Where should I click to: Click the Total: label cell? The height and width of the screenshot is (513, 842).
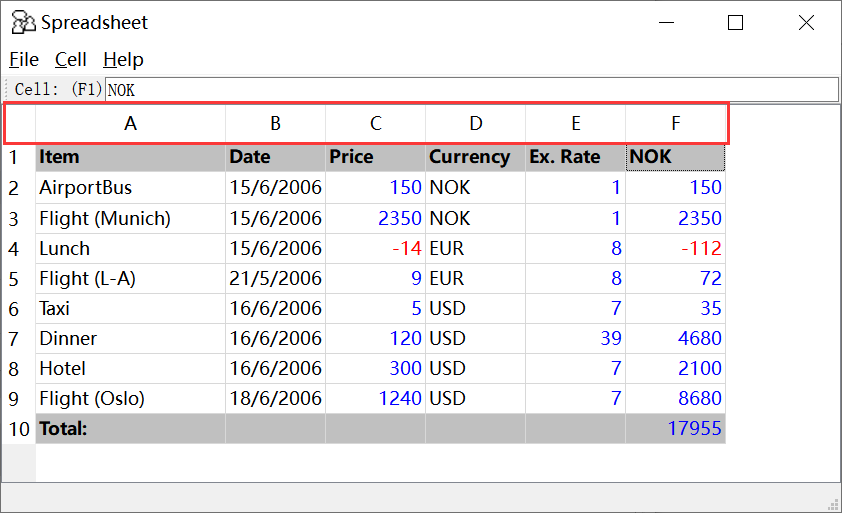click(130, 429)
